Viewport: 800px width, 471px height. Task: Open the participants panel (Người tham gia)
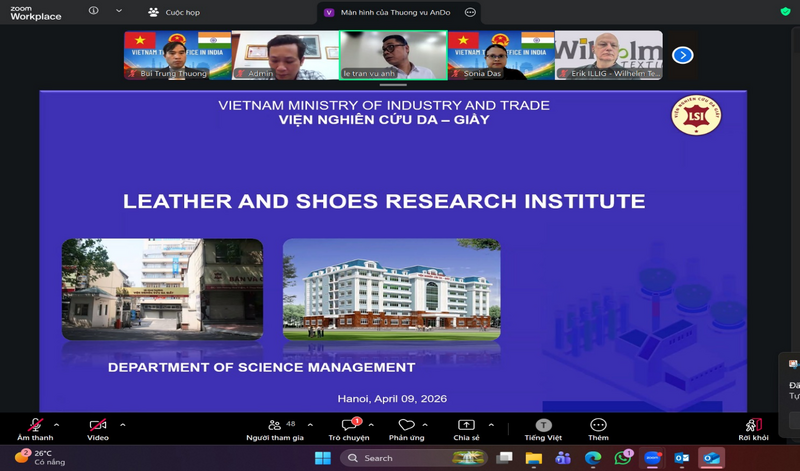[274, 426]
